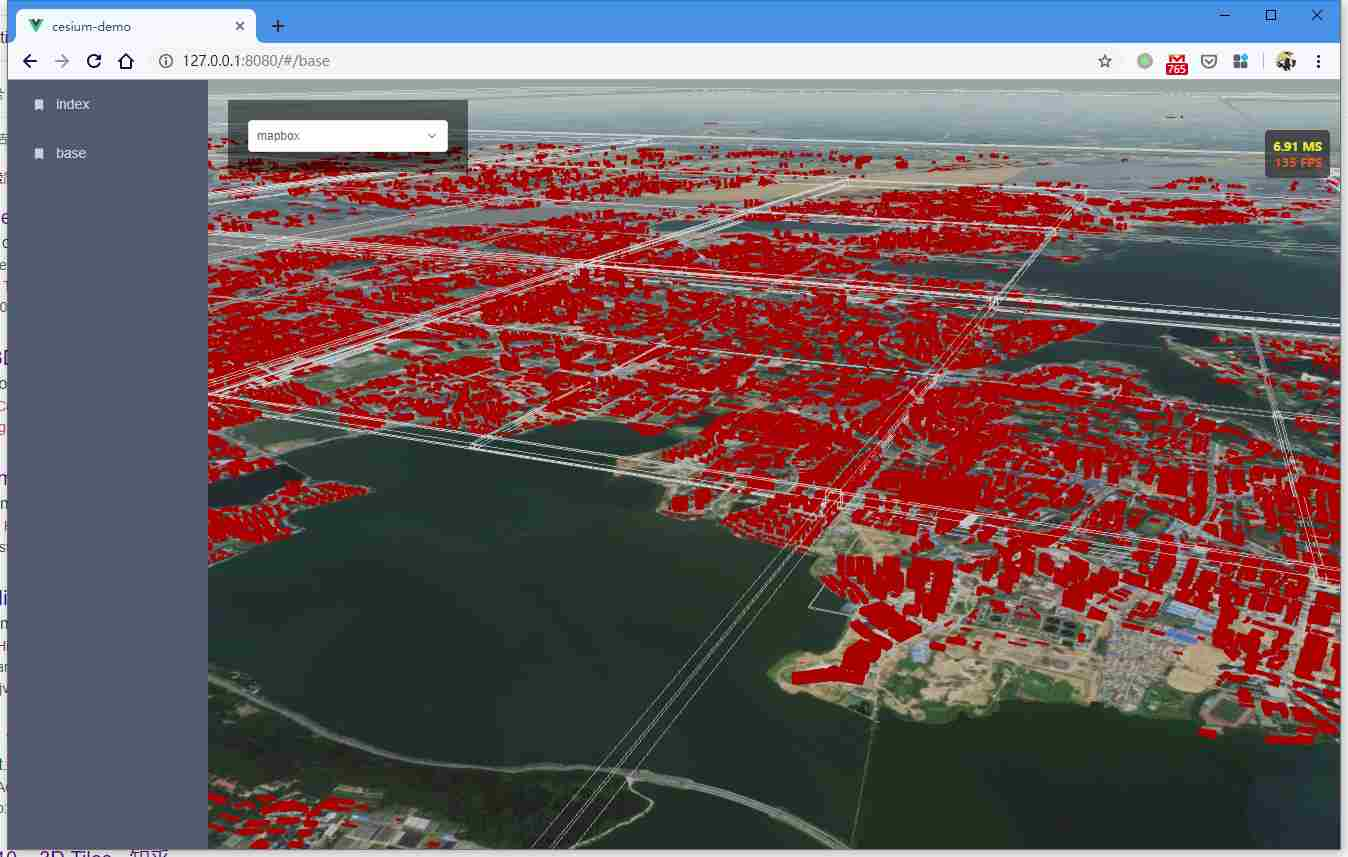Viewport: 1348px width, 857px height.
Task: Open a new browser tab
Action: (x=278, y=26)
